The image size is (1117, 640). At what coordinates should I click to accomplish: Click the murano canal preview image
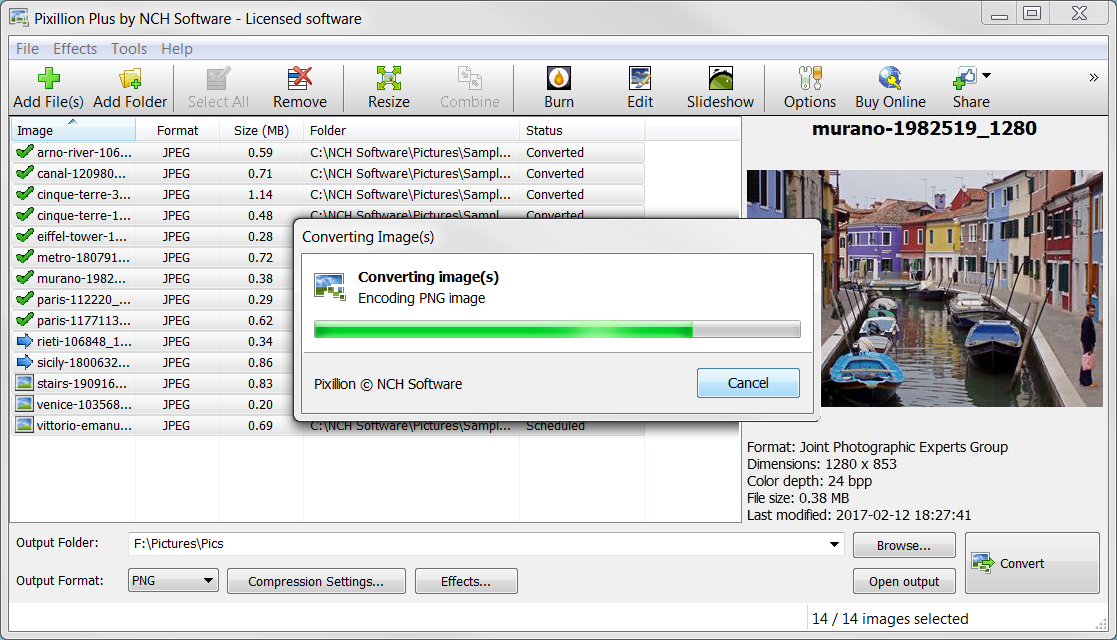pyautogui.click(x=925, y=288)
